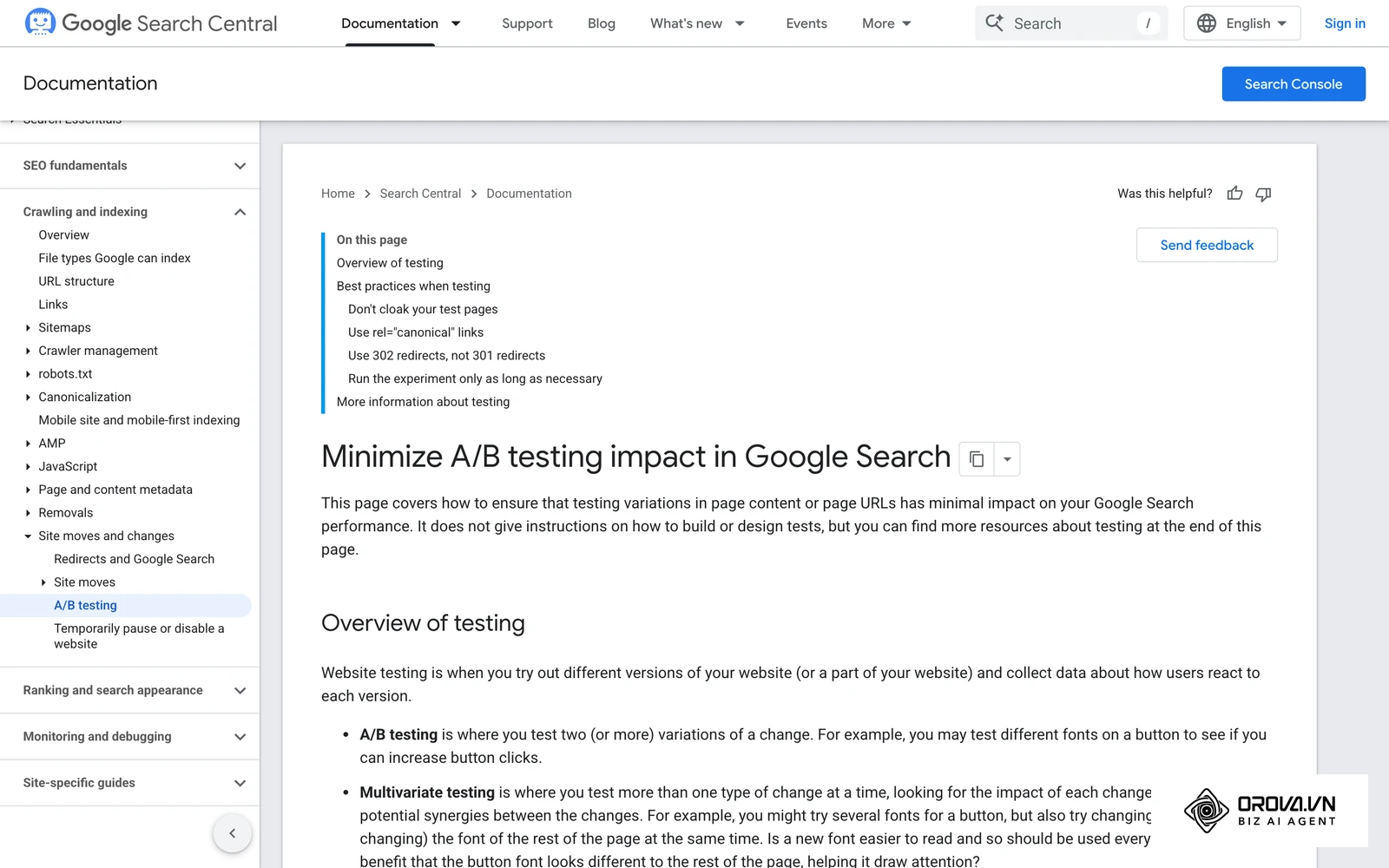Open URL structure sidebar page
This screenshot has width=1389, height=868.
(76, 281)
